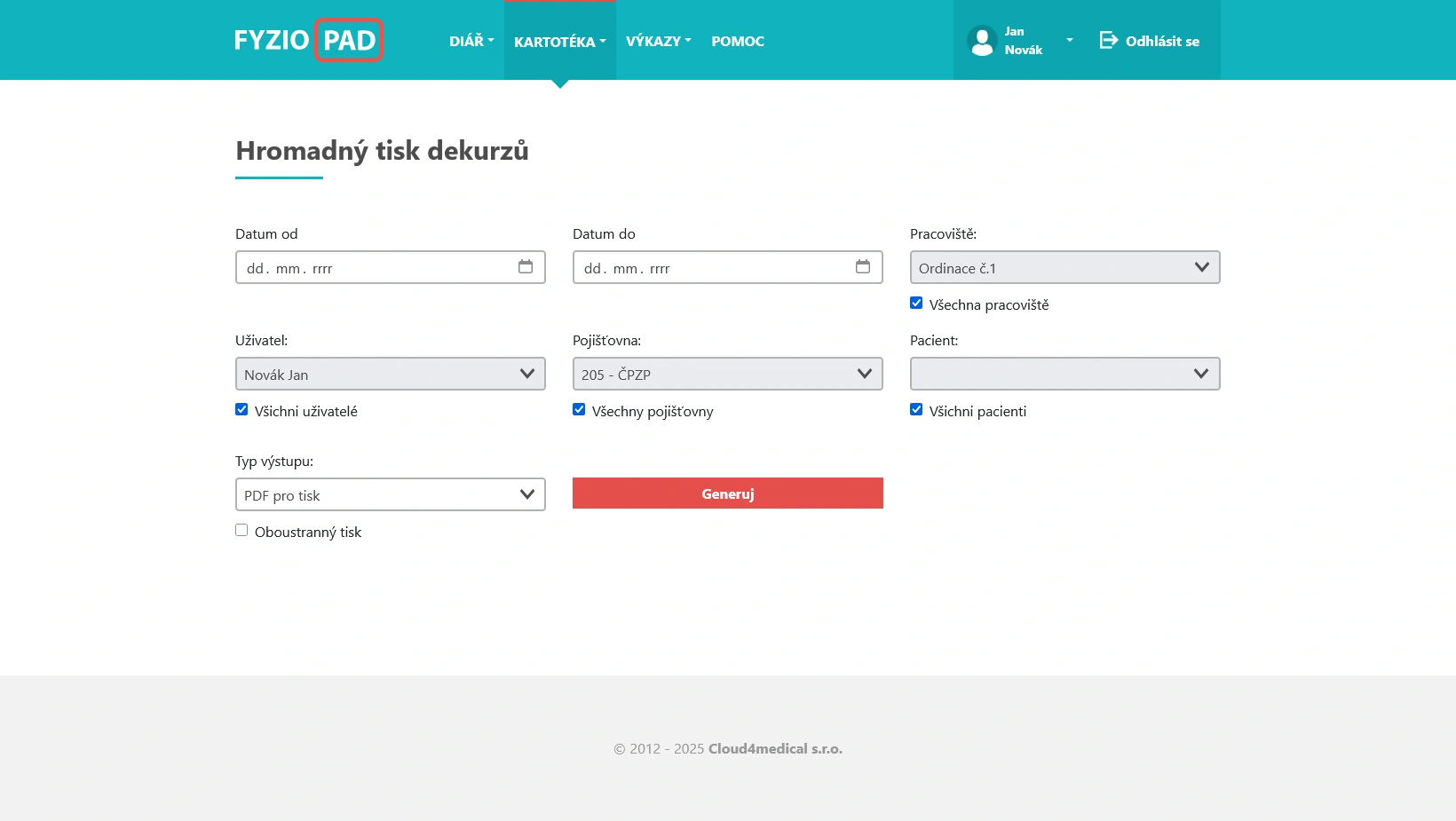1456x821 pixels.
Task: Open the Typ výstupu dropdown showing PDF pro tisk
Action: (390, 494)
